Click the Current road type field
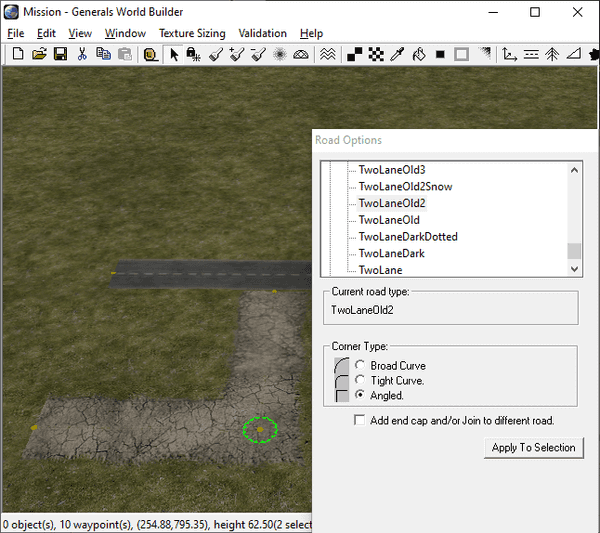The image size is (600, 533). tap(451, 310)
